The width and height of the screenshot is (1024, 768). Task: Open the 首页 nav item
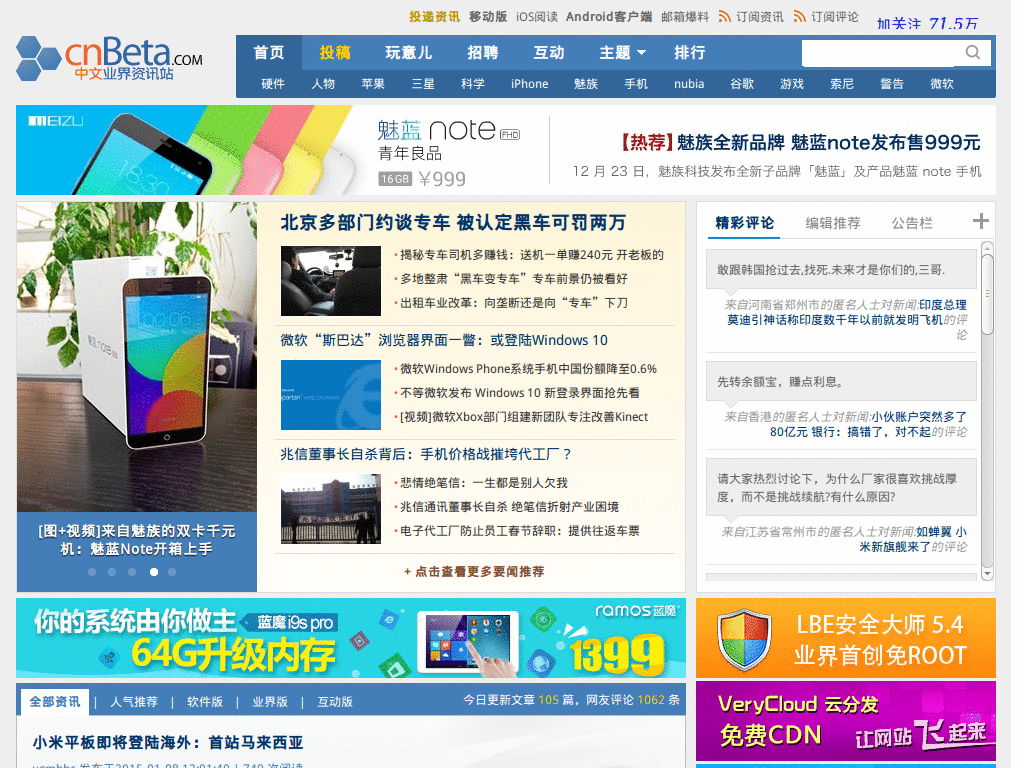pos(269,52)
